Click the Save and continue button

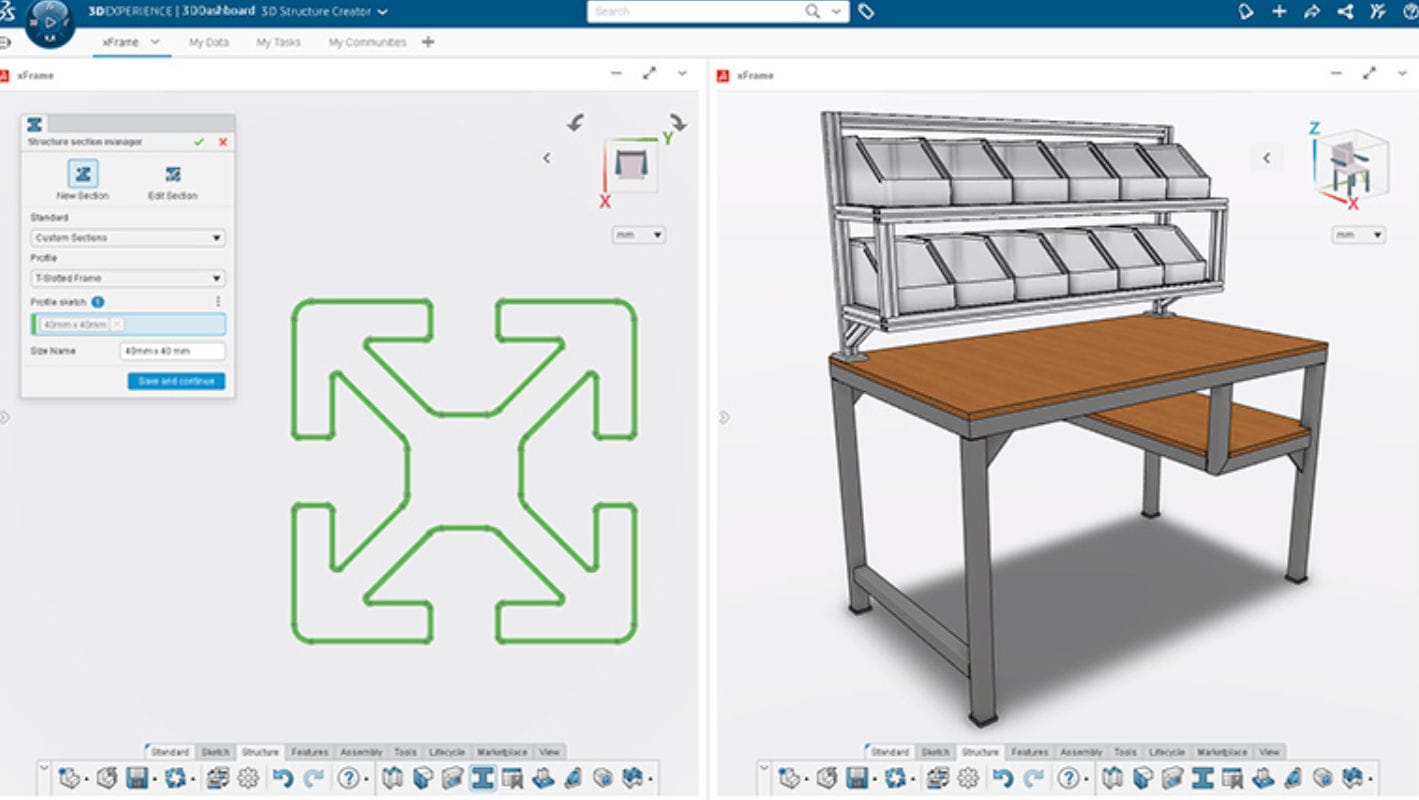(x=177, y=380)
